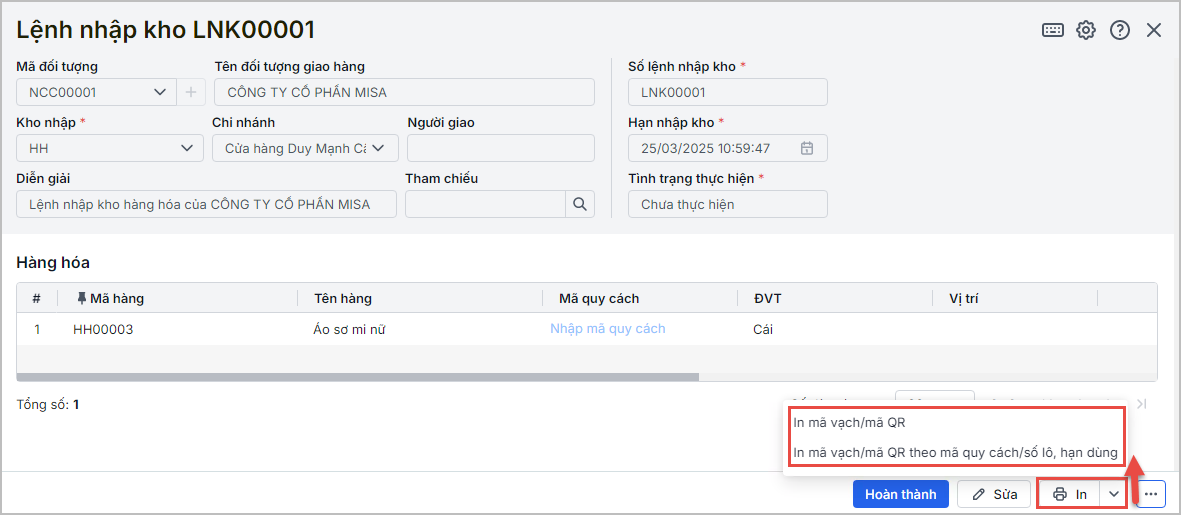
Task: Click the plus icon beside Mã đối tượng
Action: pos(191,92)
